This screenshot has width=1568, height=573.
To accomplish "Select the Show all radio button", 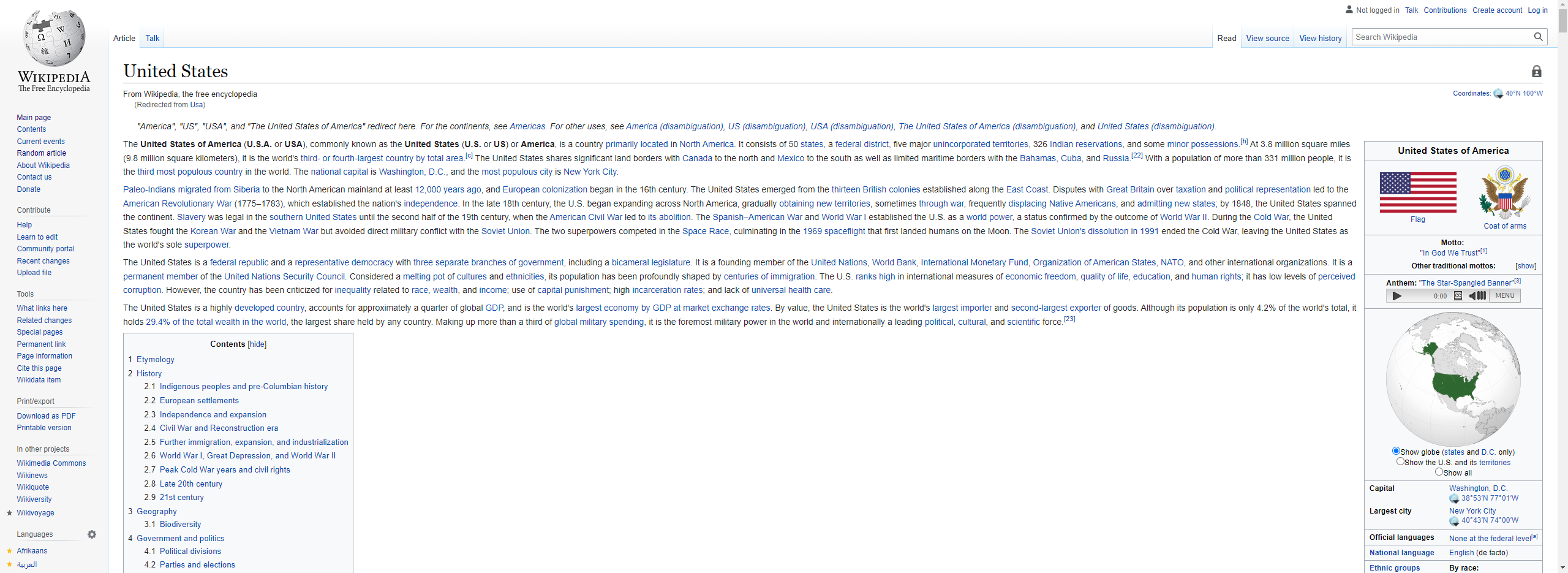I will 1439,472.
